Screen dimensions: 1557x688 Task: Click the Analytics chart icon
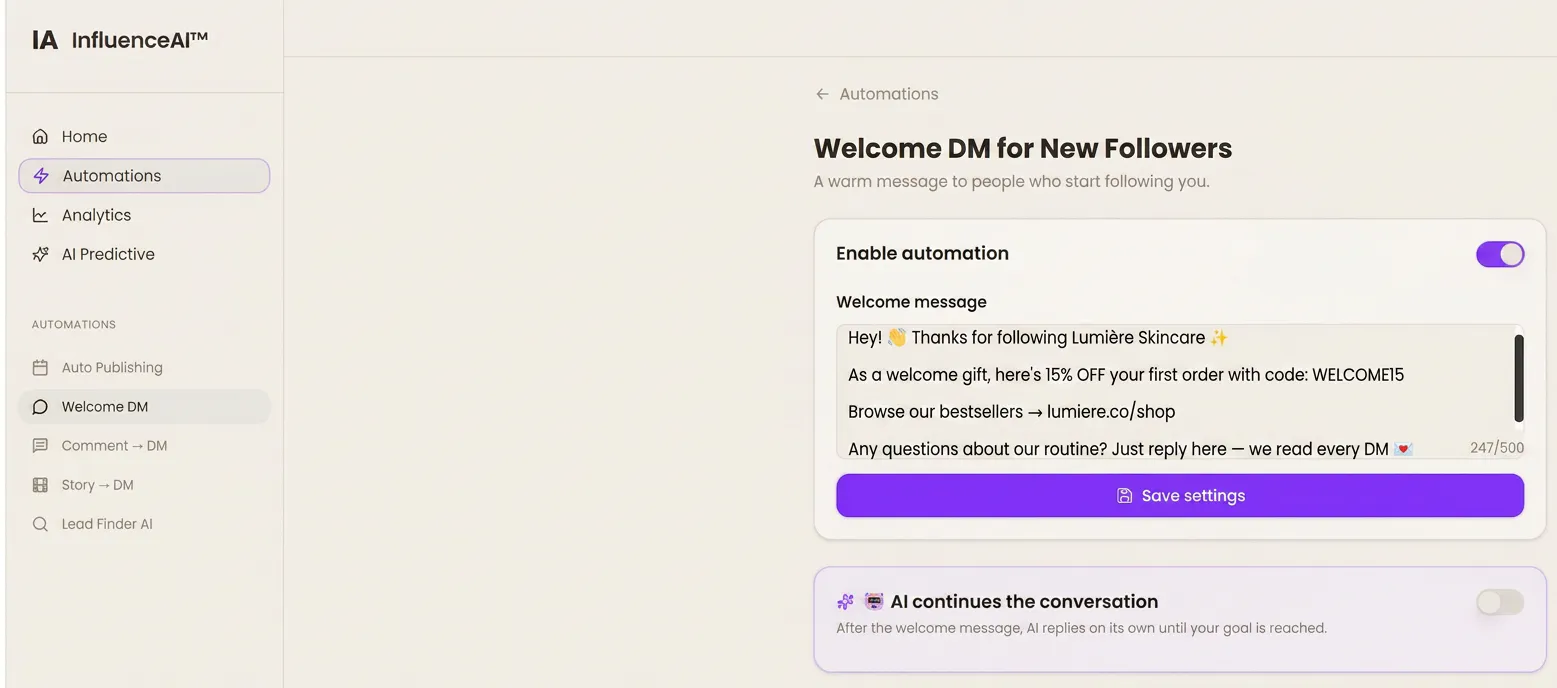40,215
